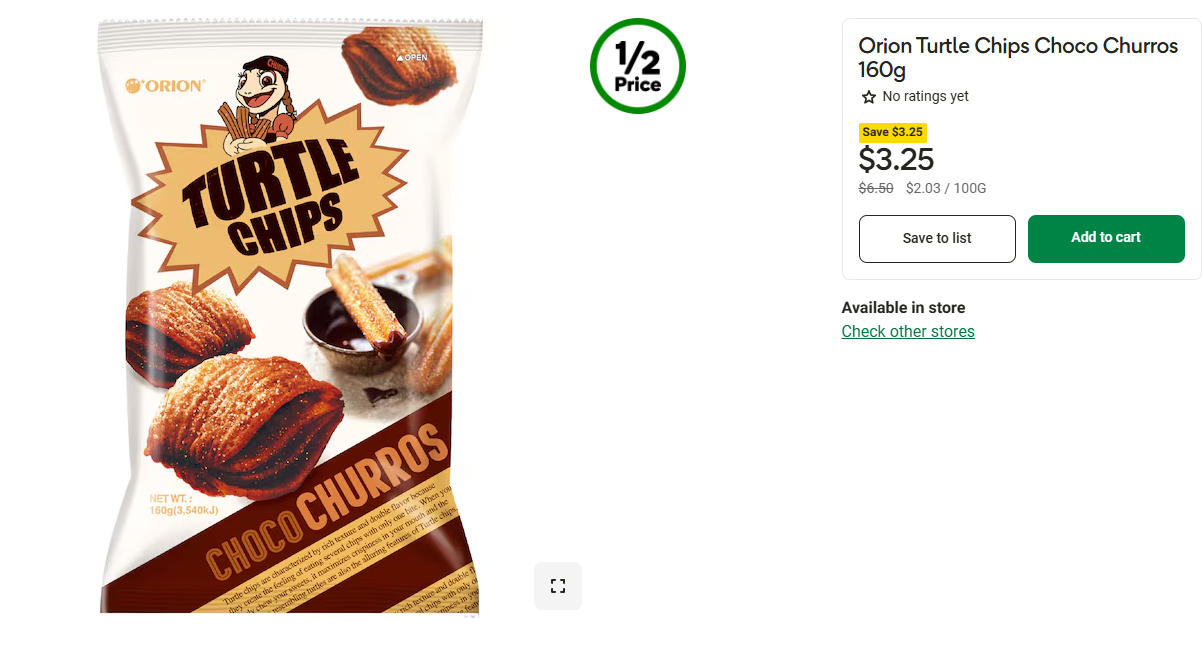Click the Turtle Chips starburst logo
This screenshot has width=1202, height=649.
click(270, 195)
